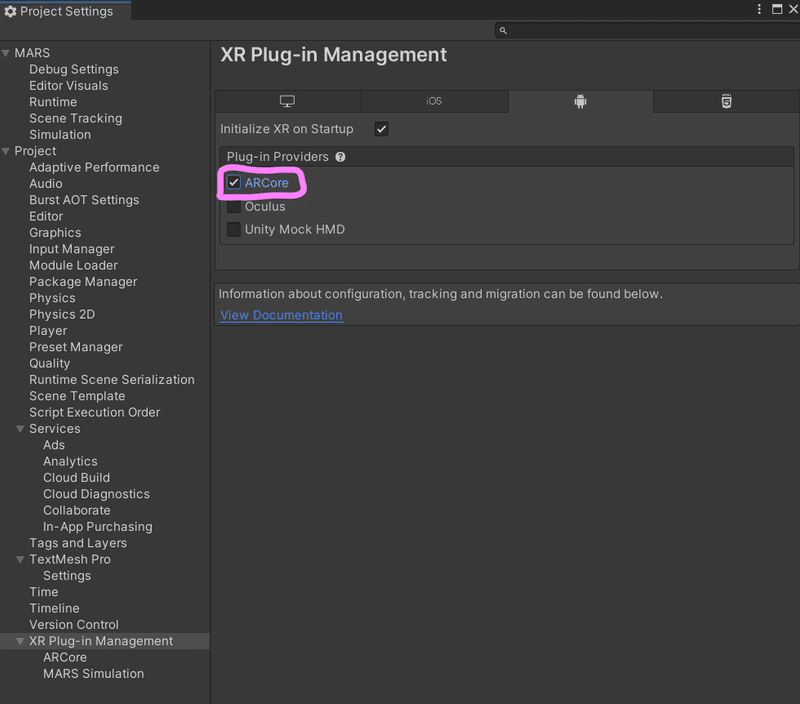Switch to the WebGL HTML5 platform tab
This screenshot has width=800, height=704.
coord(726,101)
